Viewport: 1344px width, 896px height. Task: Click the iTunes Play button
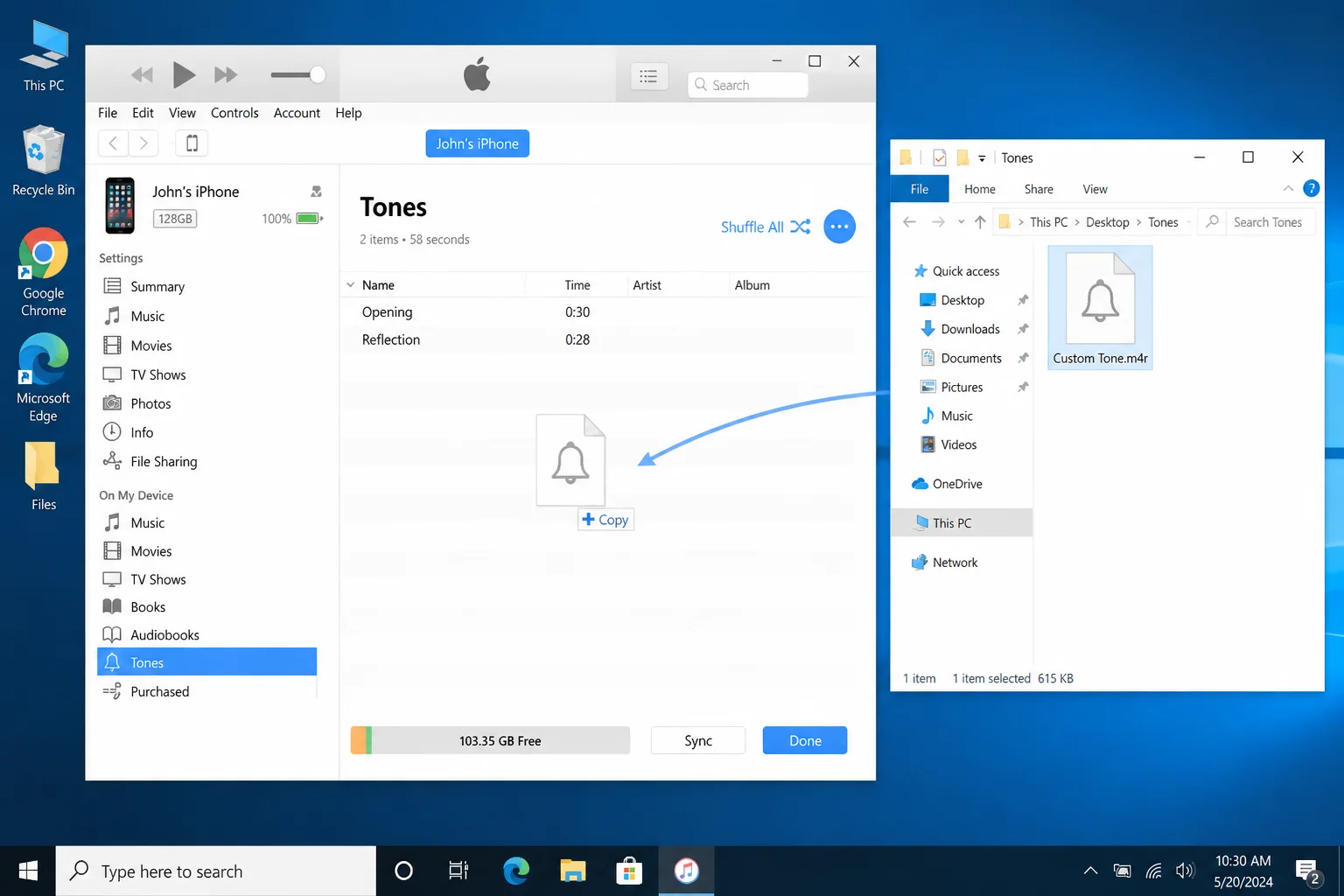click(x=184, y=75)
